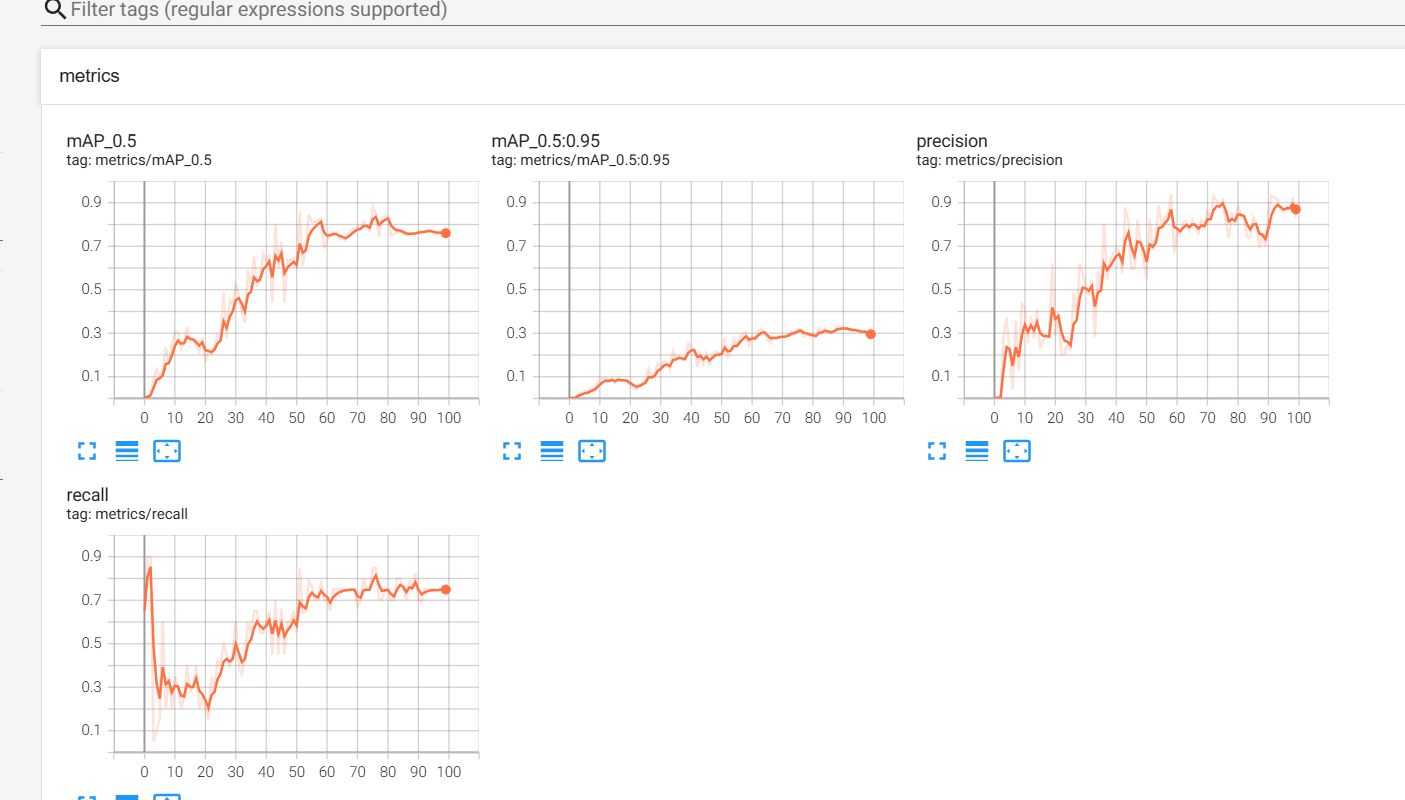Viewport: 1405px width, 800px height.
Task: Click the final data point on the recall curve
Action: 446,589
